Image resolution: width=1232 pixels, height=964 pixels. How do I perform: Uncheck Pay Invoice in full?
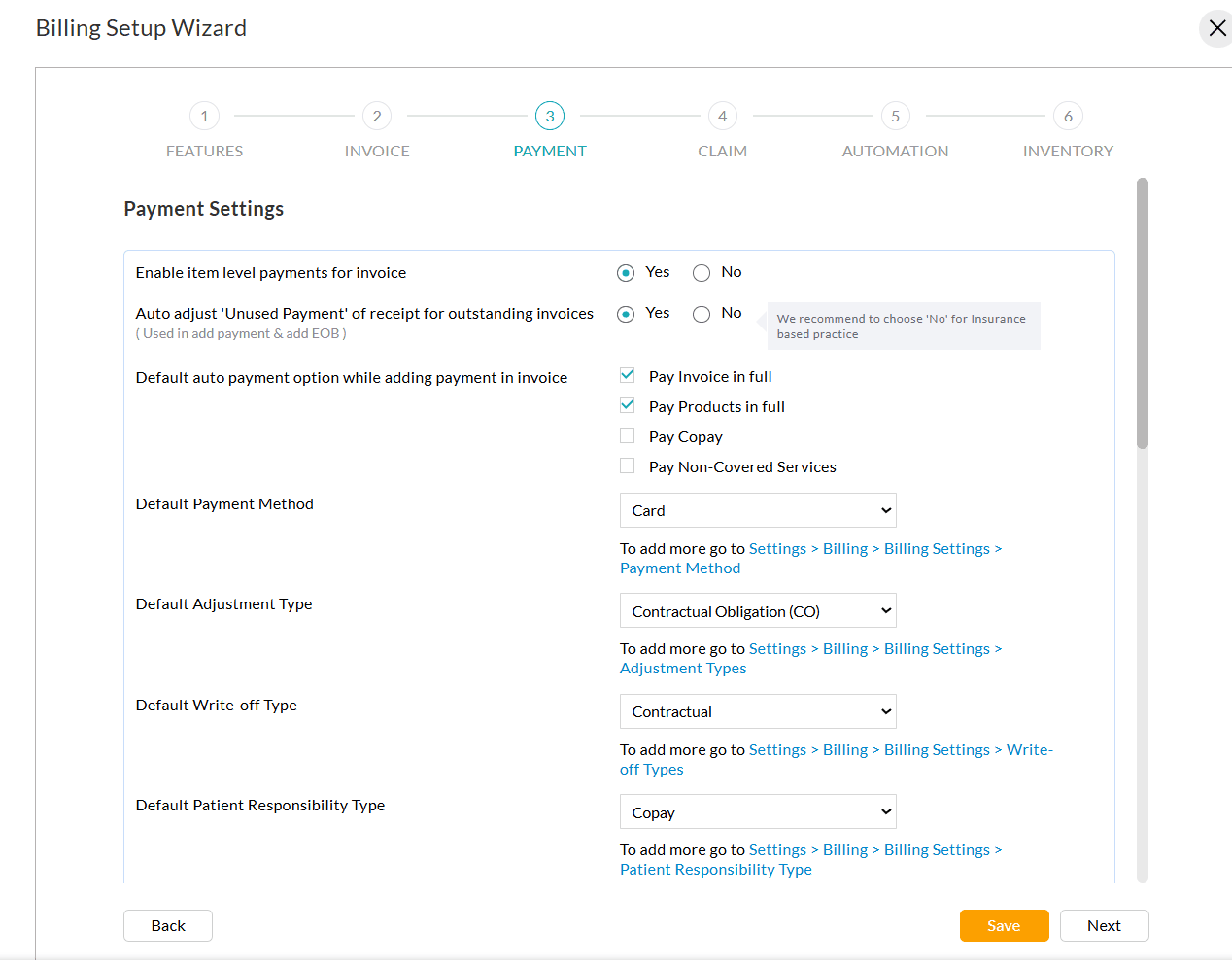click(627, 374)
